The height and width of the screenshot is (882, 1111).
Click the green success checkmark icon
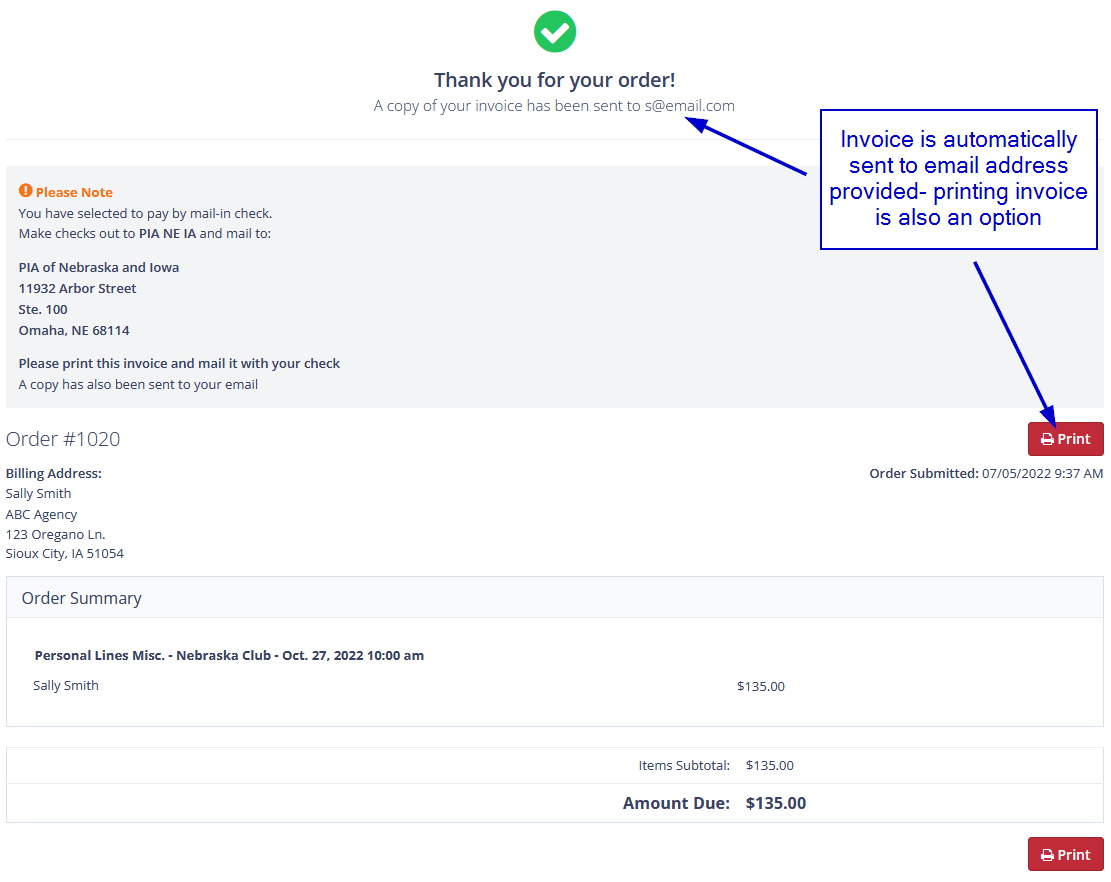(x=554, y=31)
